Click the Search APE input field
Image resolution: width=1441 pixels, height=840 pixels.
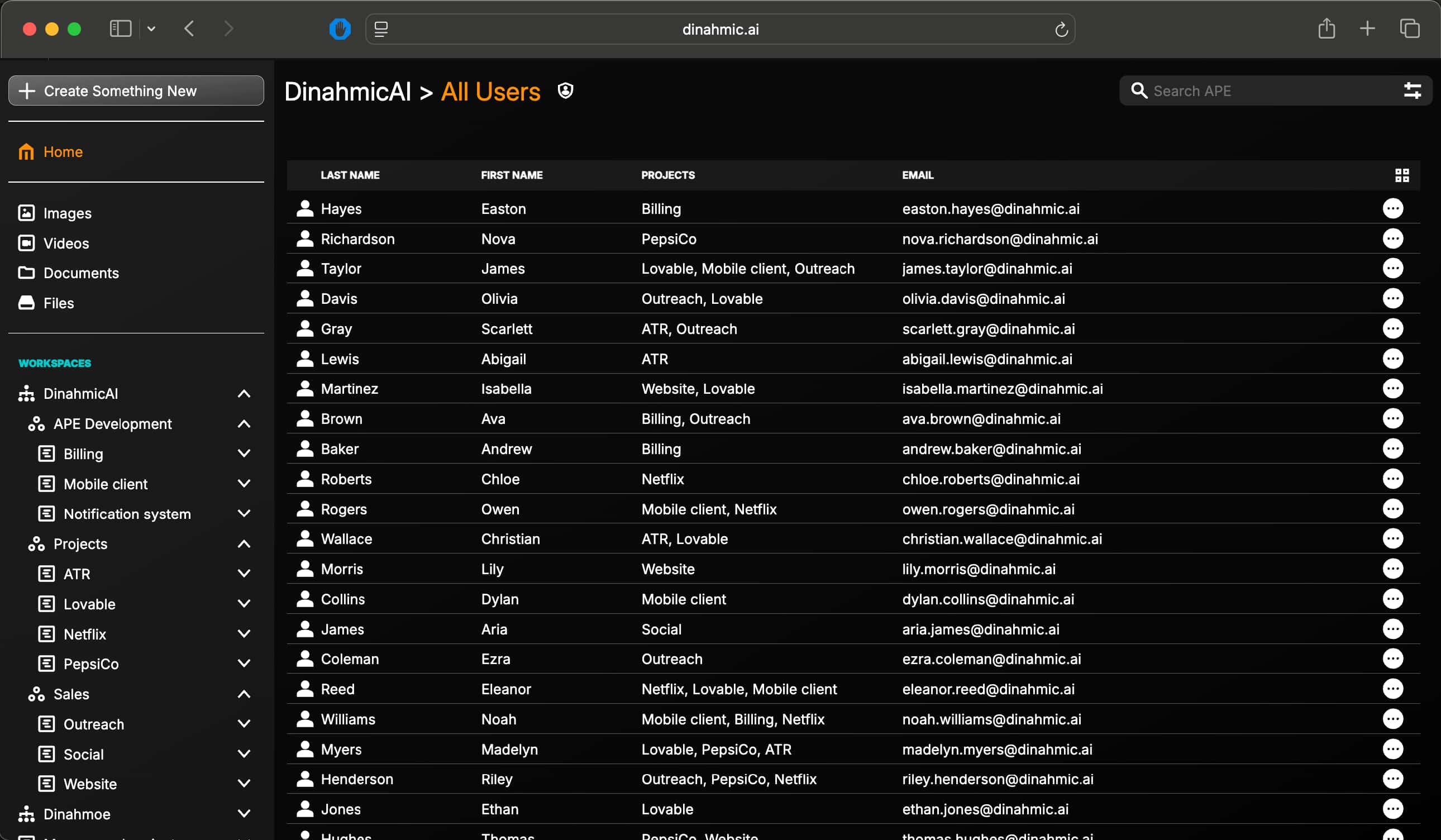(1270, 91)
